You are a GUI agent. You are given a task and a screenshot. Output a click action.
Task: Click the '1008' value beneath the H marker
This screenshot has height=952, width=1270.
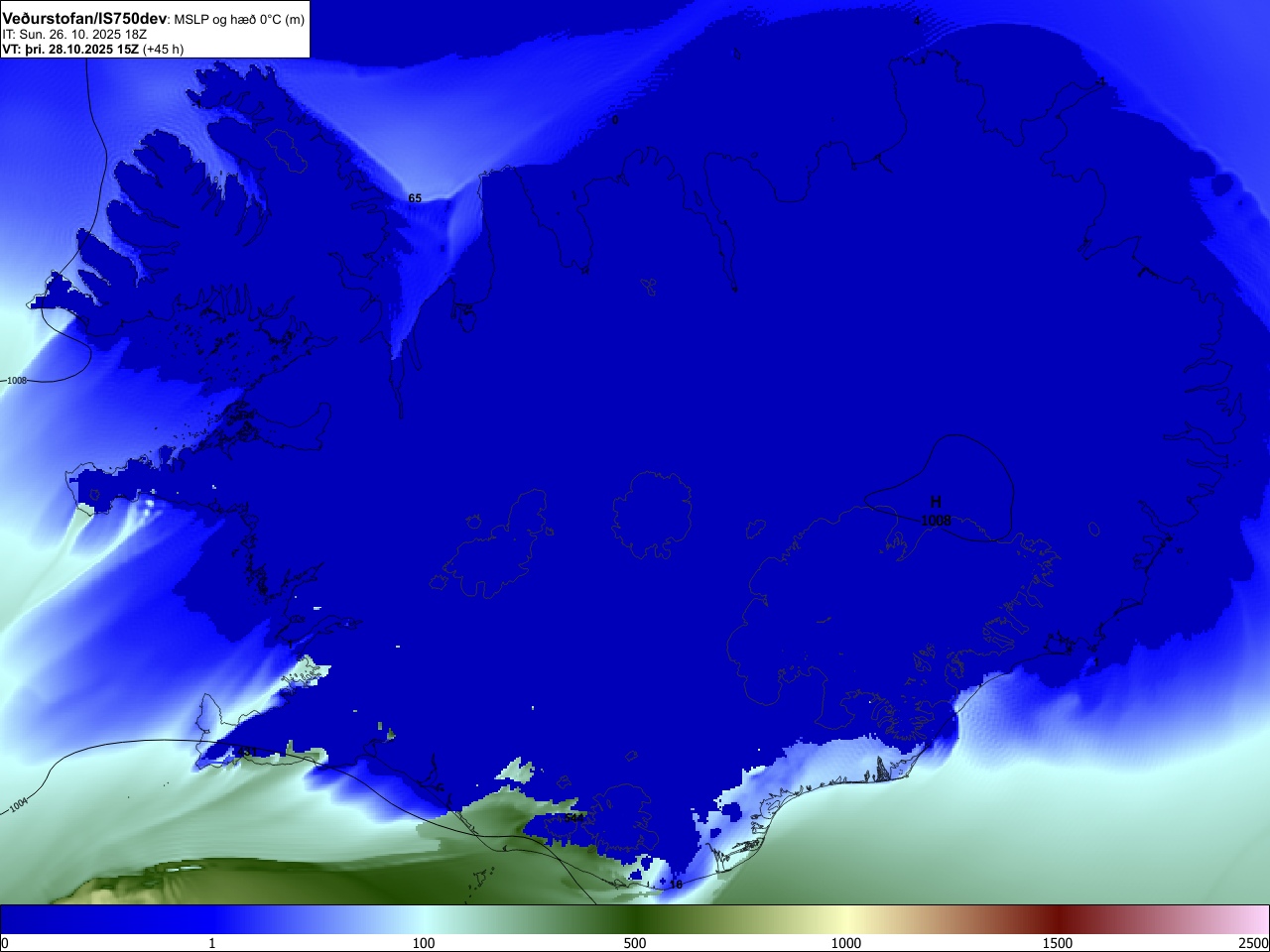[936, 521]
